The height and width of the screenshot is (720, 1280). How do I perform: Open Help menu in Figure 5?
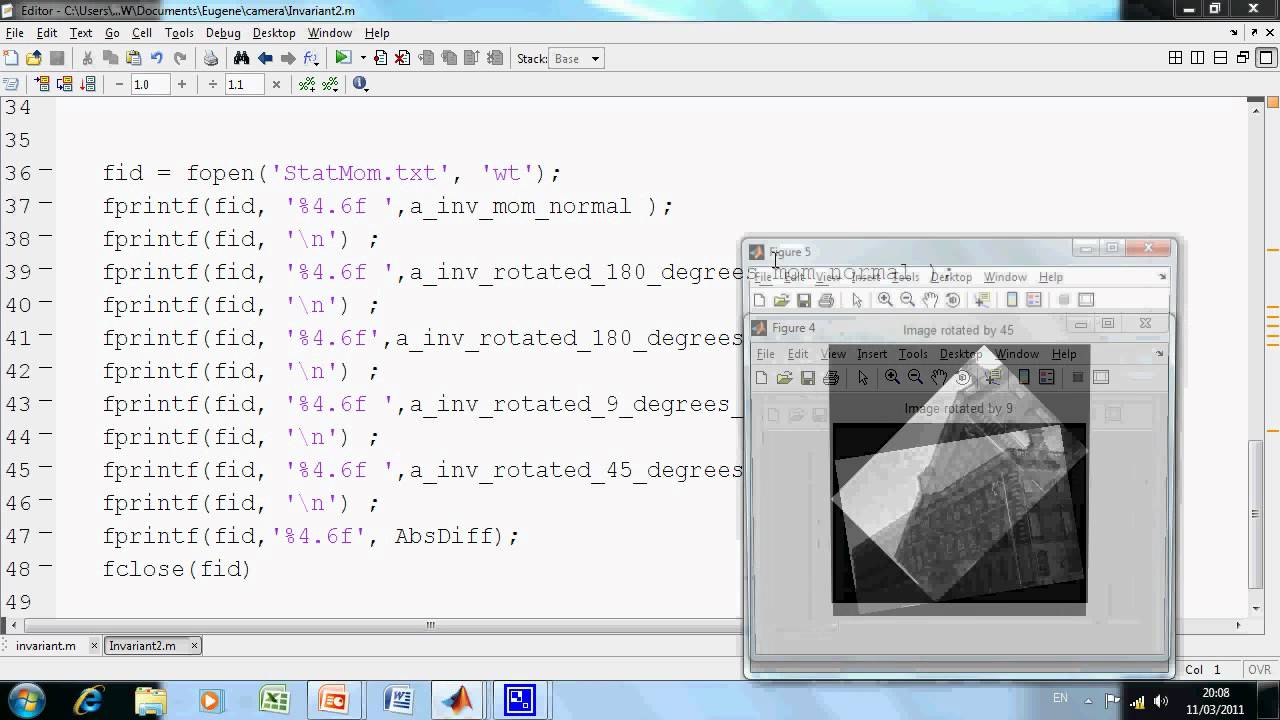click(x=1050, y=277)
